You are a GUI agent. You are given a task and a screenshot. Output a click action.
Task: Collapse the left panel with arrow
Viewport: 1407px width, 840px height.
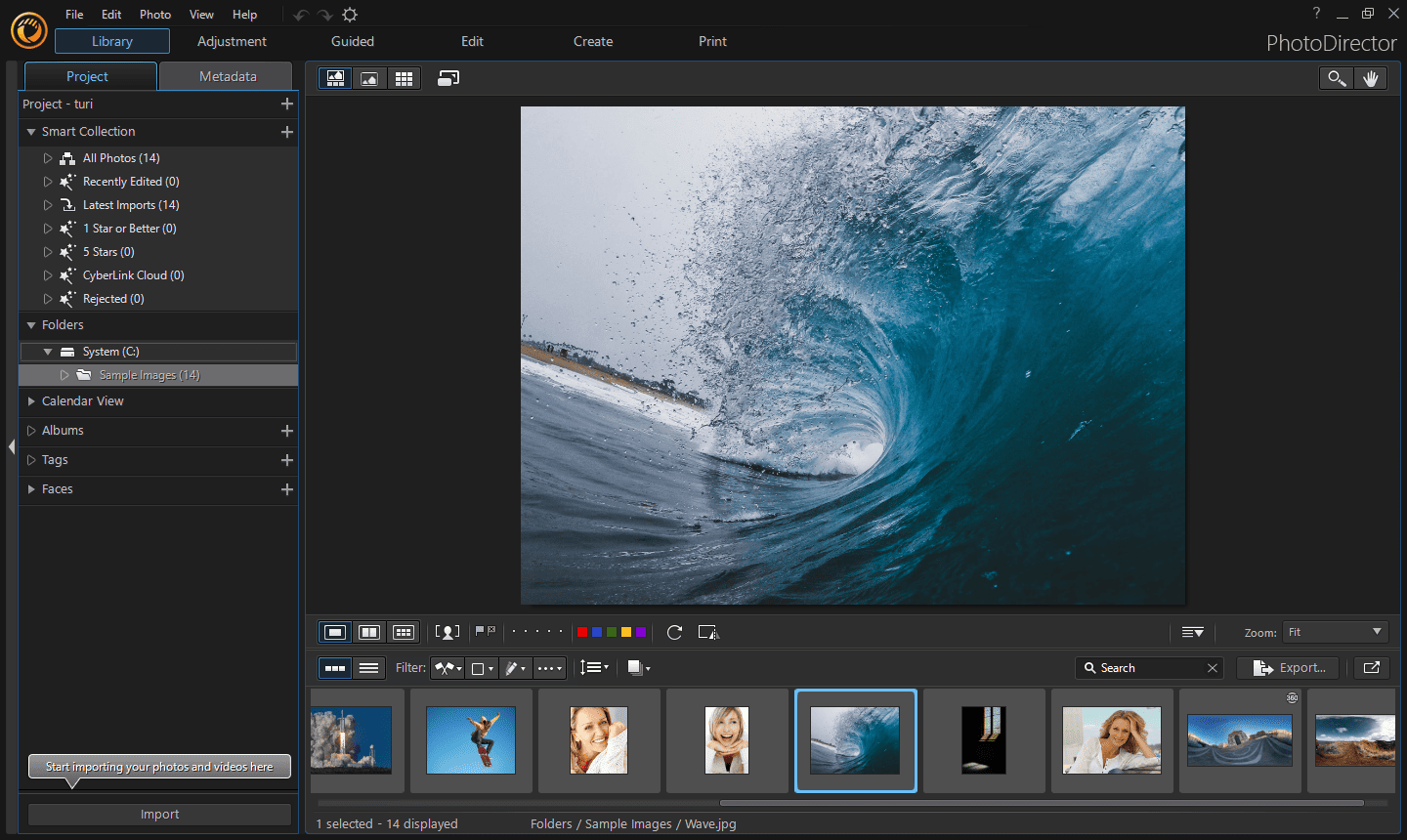[12, 446]
